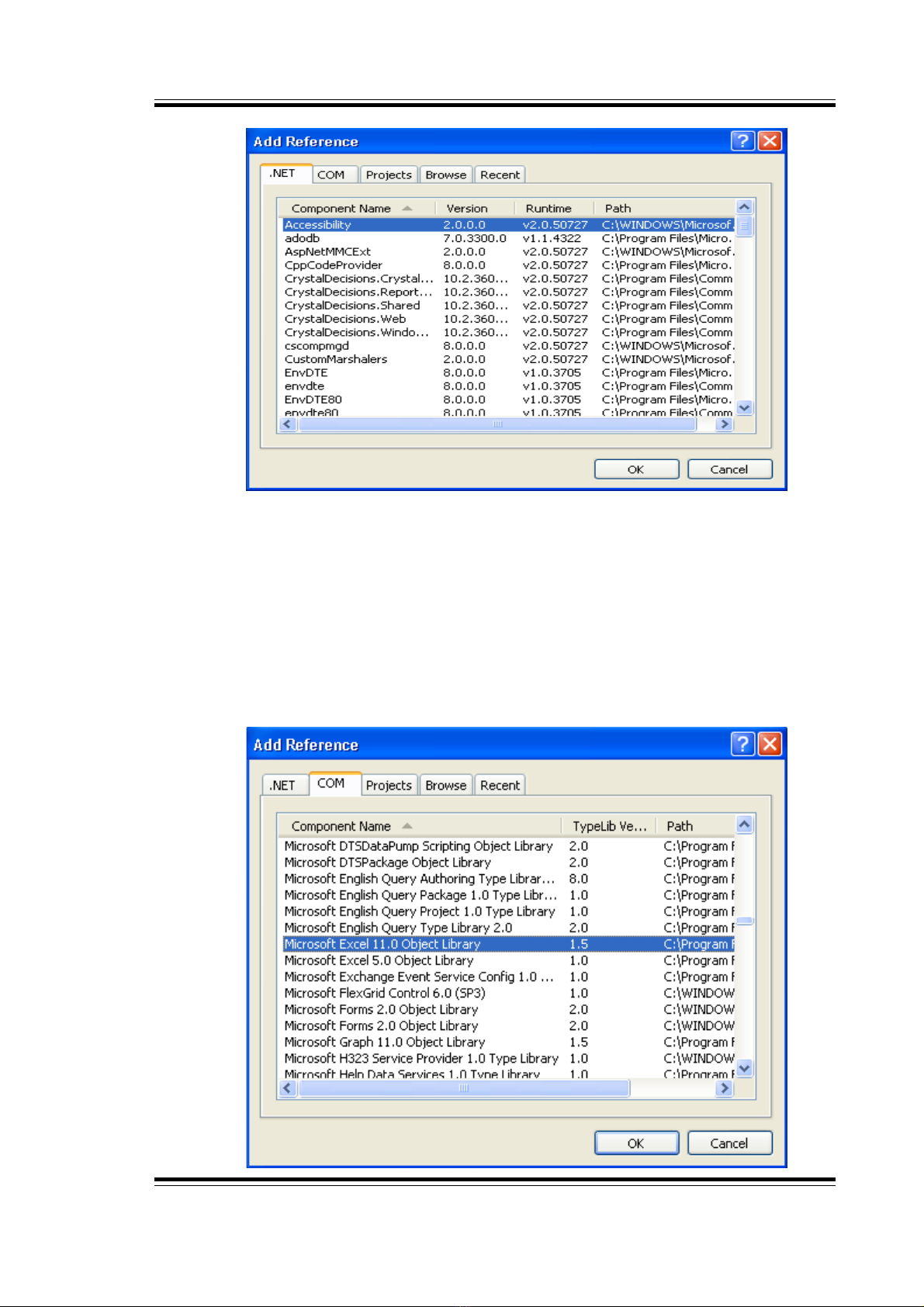Viewport: 924px width, 1307px height.
Task: Click the help question-mark button in the .NET components dialog
Action: [x=742, y=140]
